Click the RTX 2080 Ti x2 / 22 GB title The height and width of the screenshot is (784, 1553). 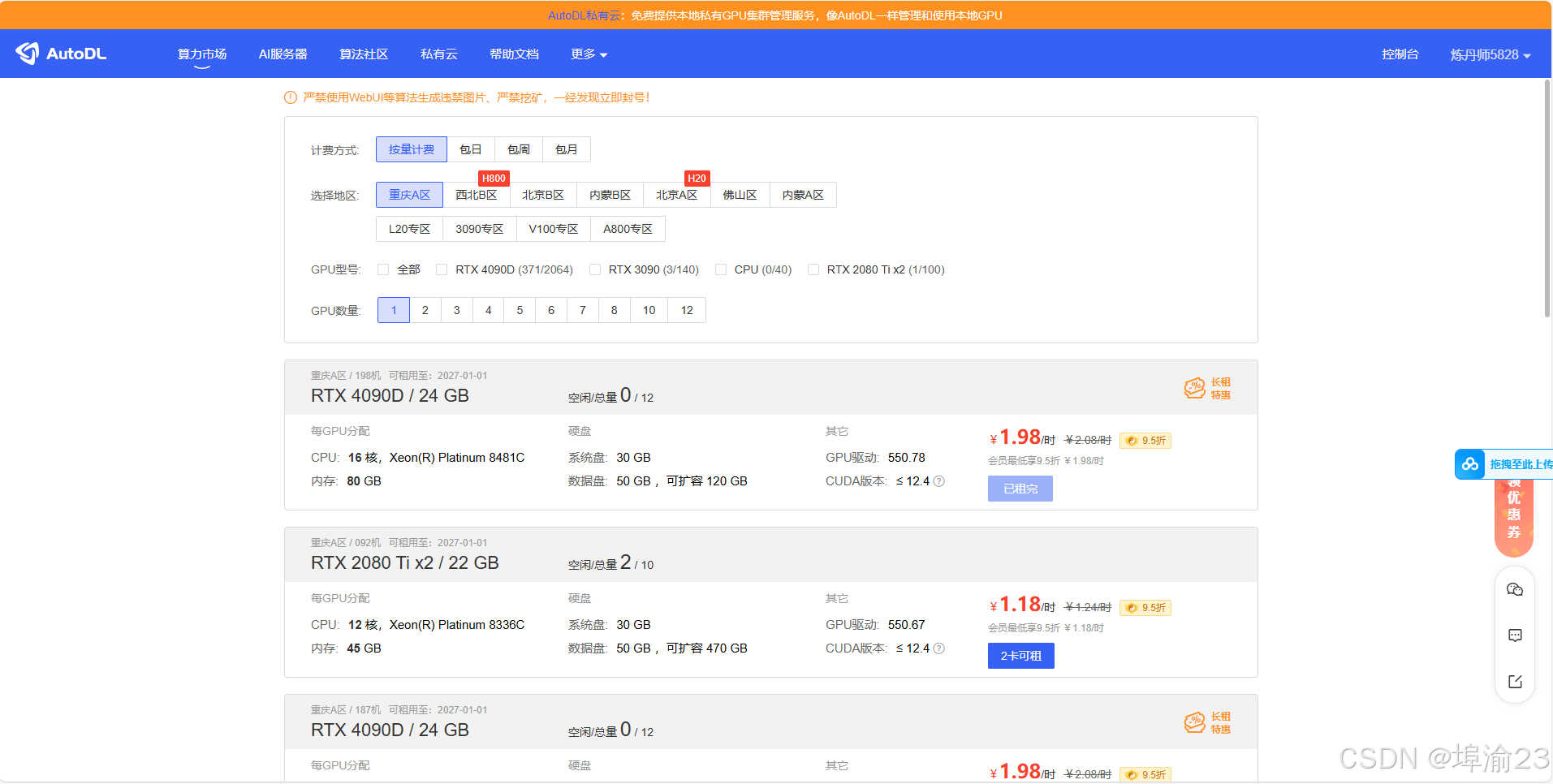point(405,563)
